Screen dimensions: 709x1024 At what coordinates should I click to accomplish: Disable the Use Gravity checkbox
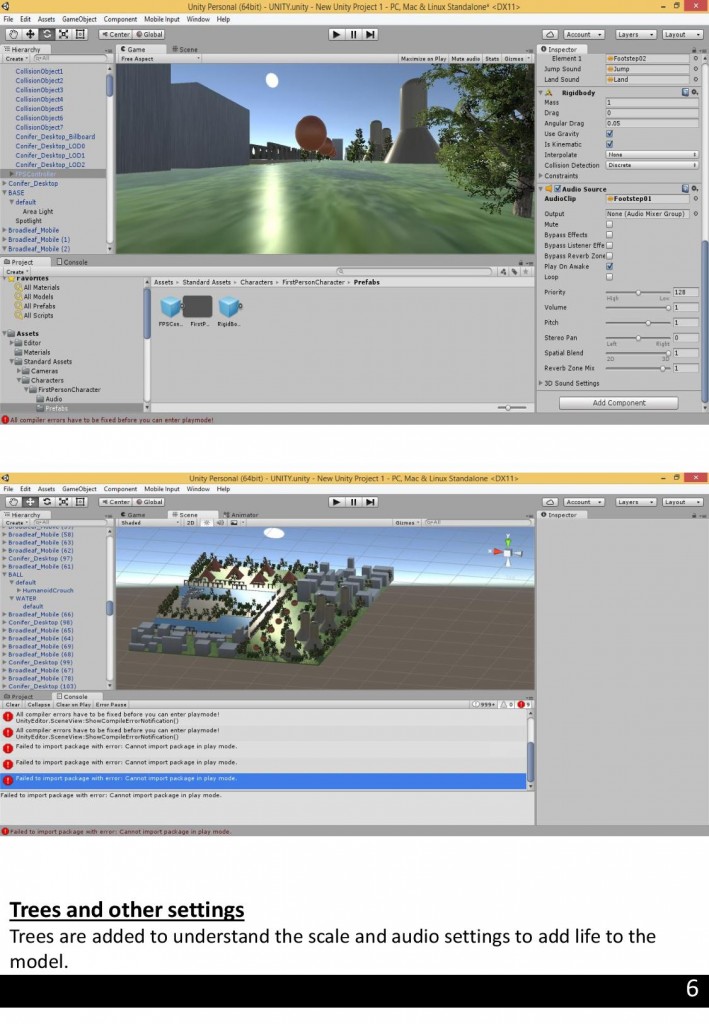[x=609, y=134]
